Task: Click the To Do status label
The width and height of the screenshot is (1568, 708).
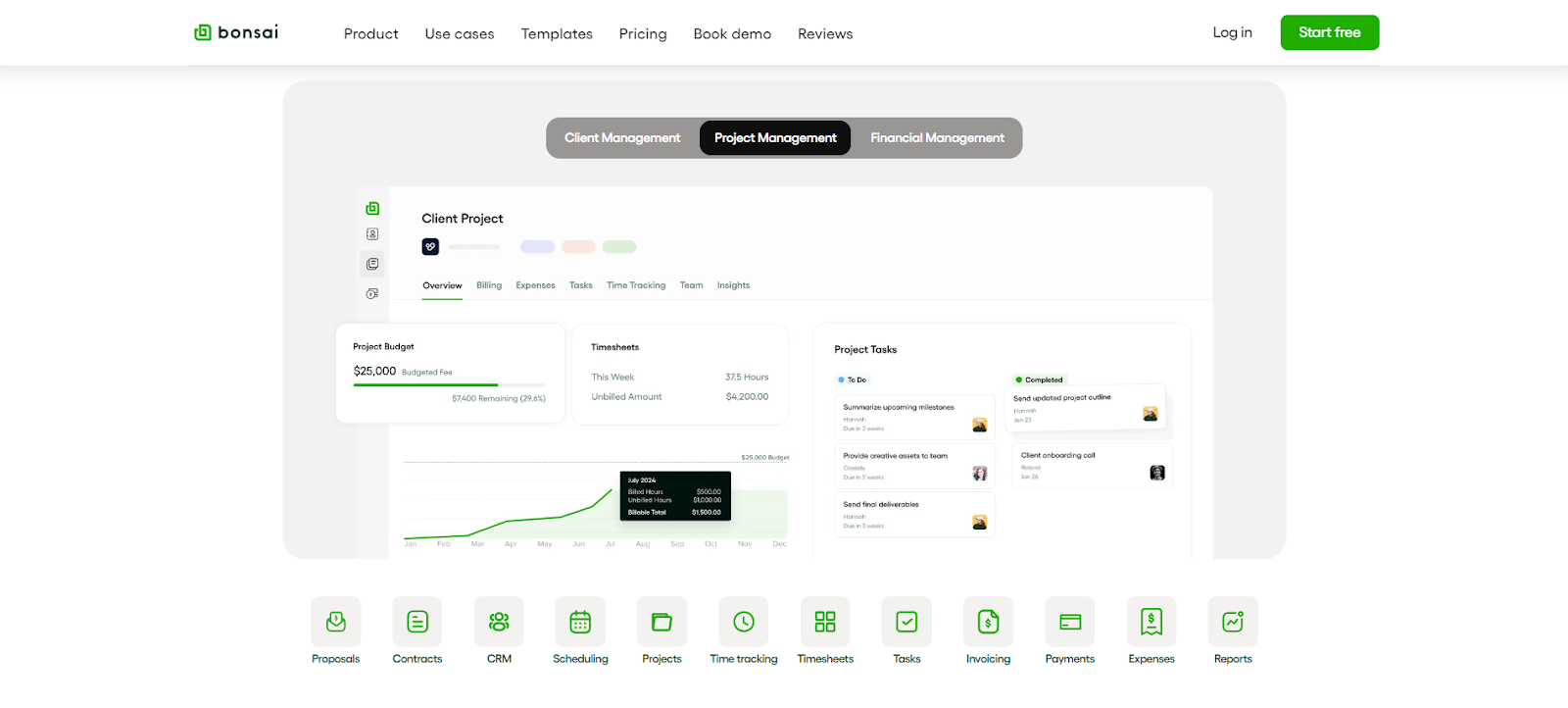Action: point(853,379)
